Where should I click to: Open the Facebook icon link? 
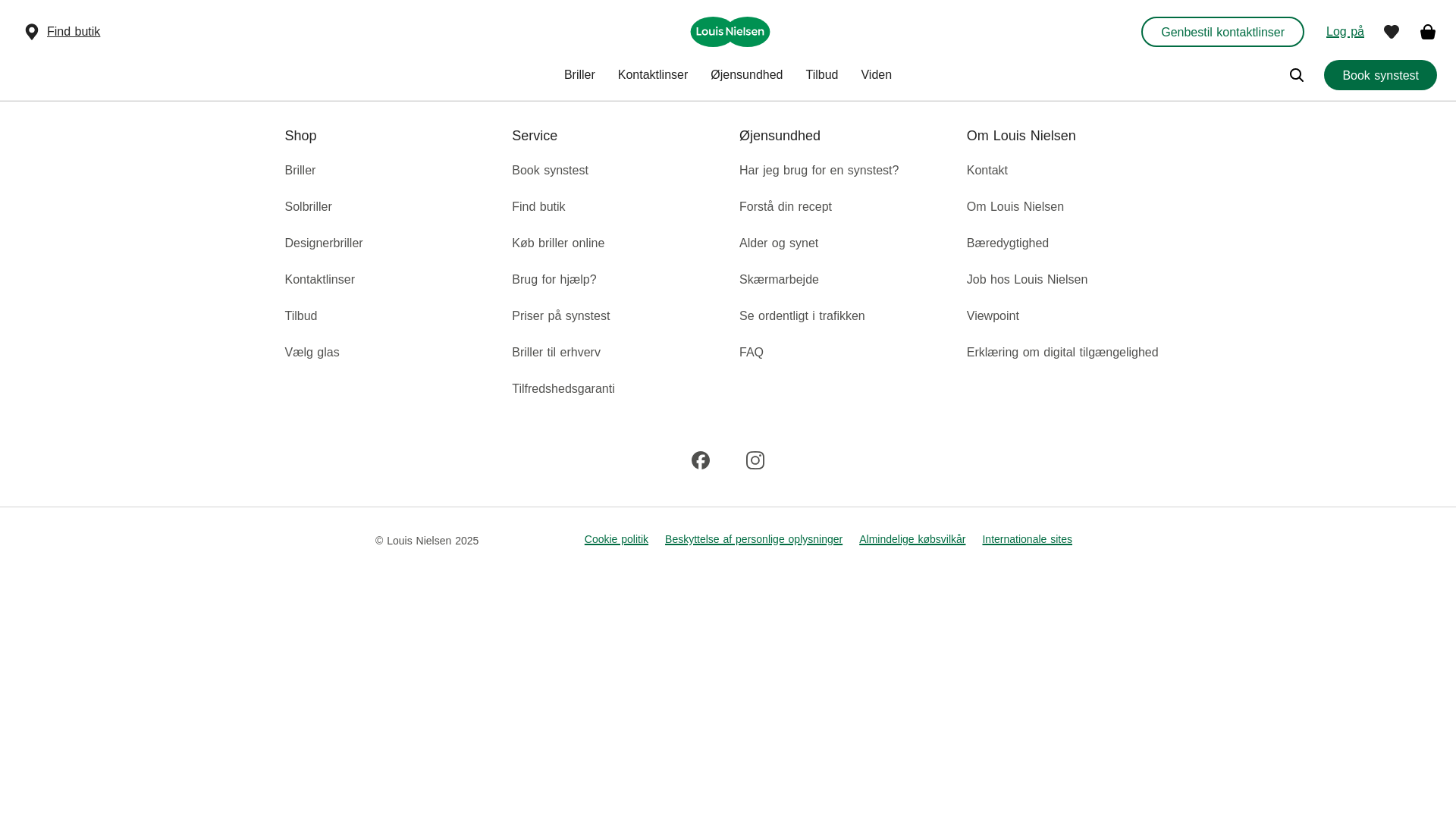click(700, 460)
